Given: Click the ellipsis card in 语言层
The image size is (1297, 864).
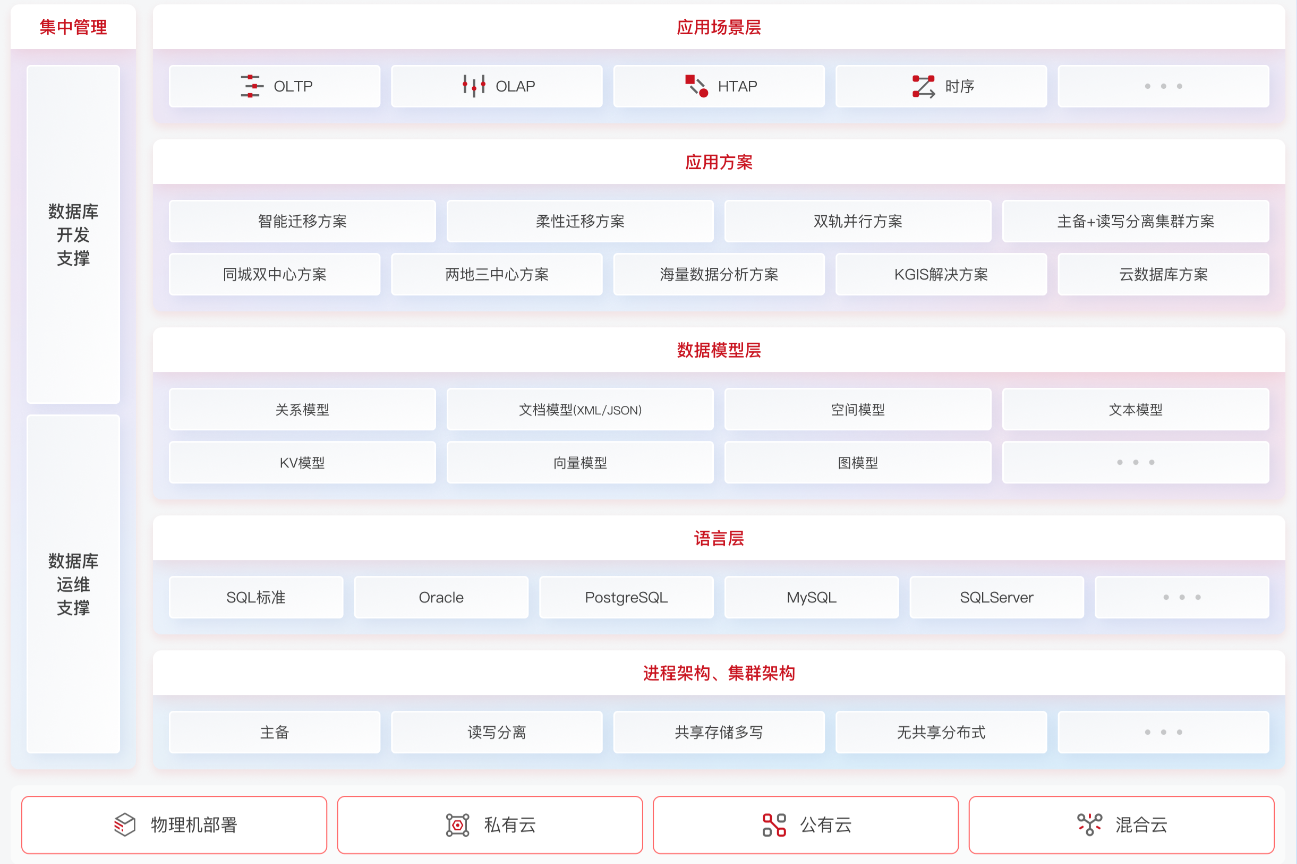Looking at the screenshot, I should [1182, 597].
